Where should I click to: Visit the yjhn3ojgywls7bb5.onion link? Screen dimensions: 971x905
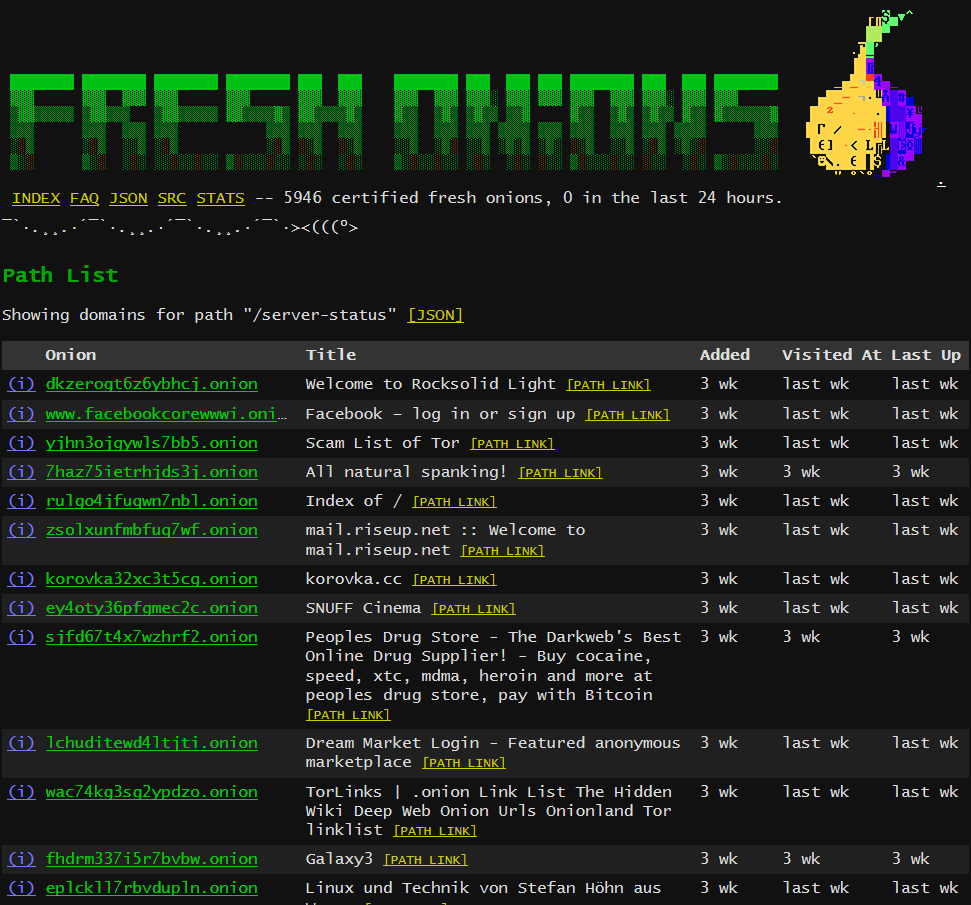tap(152, 443)
